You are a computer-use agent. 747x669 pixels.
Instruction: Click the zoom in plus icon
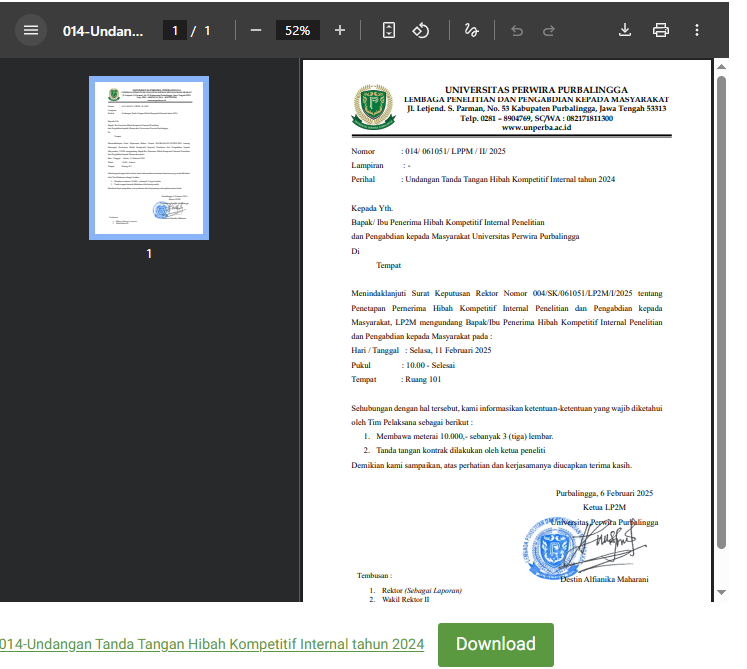pos(340,30)
